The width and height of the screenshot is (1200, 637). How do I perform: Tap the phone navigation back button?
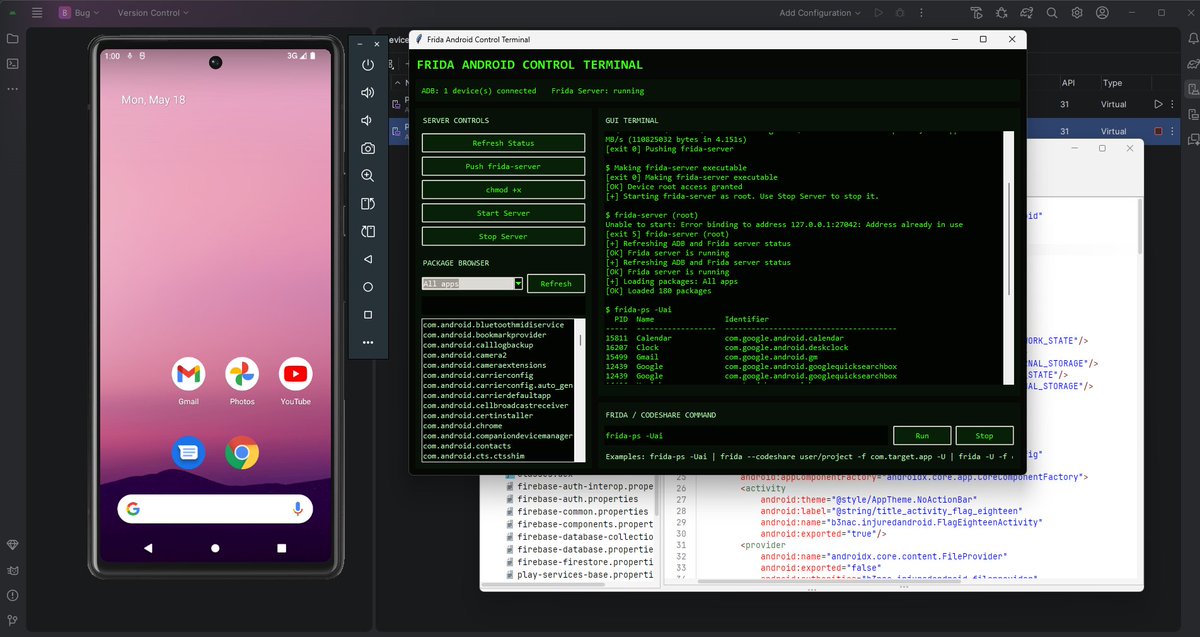coord(149,548)
